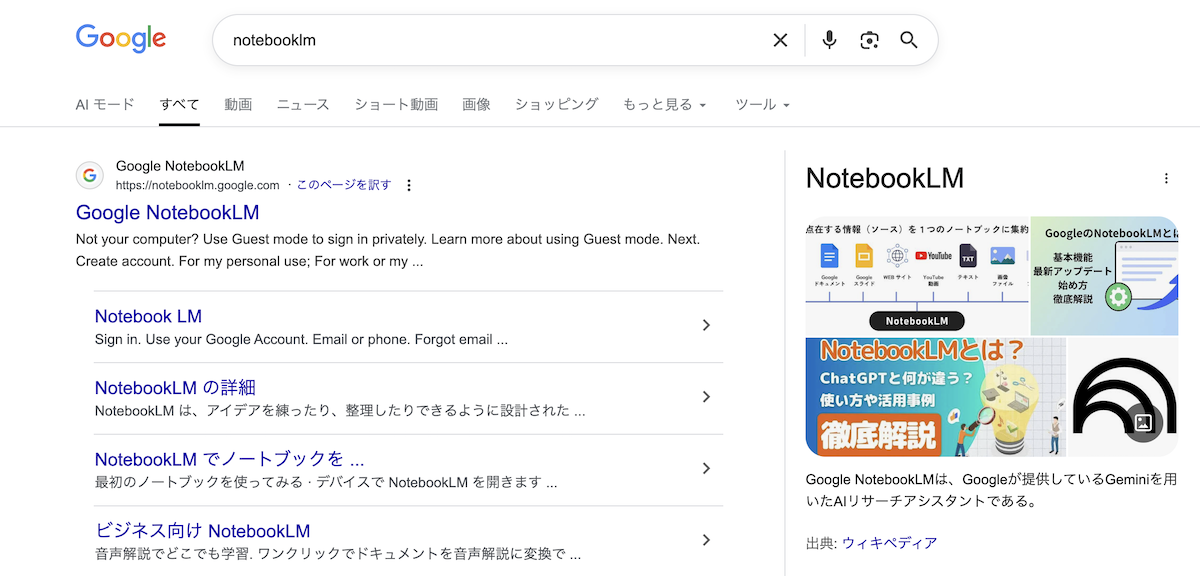
Task: Expand the NotebookLM の詳細 chevron
Action: point(706,397)
